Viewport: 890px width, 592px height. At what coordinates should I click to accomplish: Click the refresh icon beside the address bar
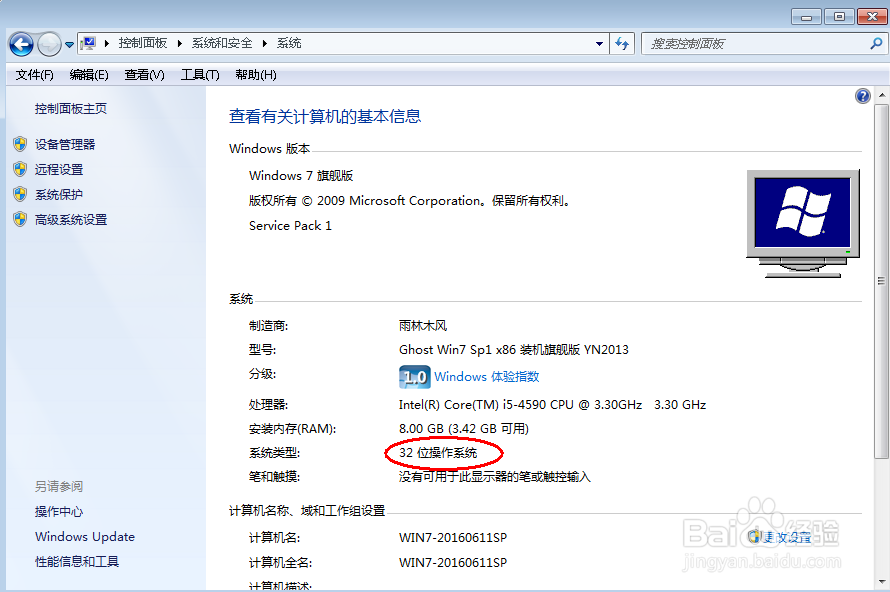pos(622,44)
